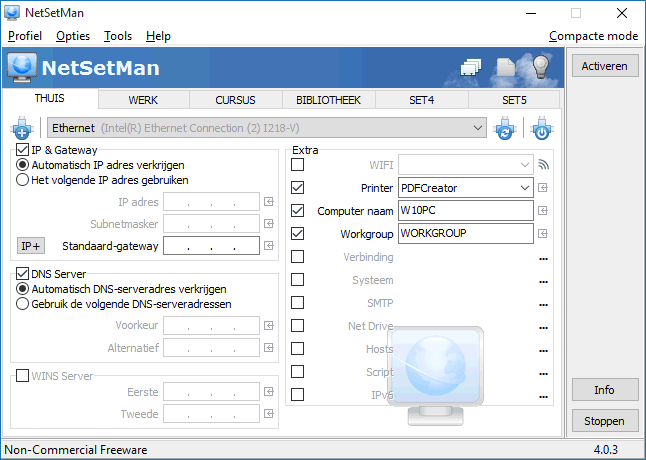Click the refresh network adapter icon
The height and width of the screenshot is (460, 646).
coord(505,128)
